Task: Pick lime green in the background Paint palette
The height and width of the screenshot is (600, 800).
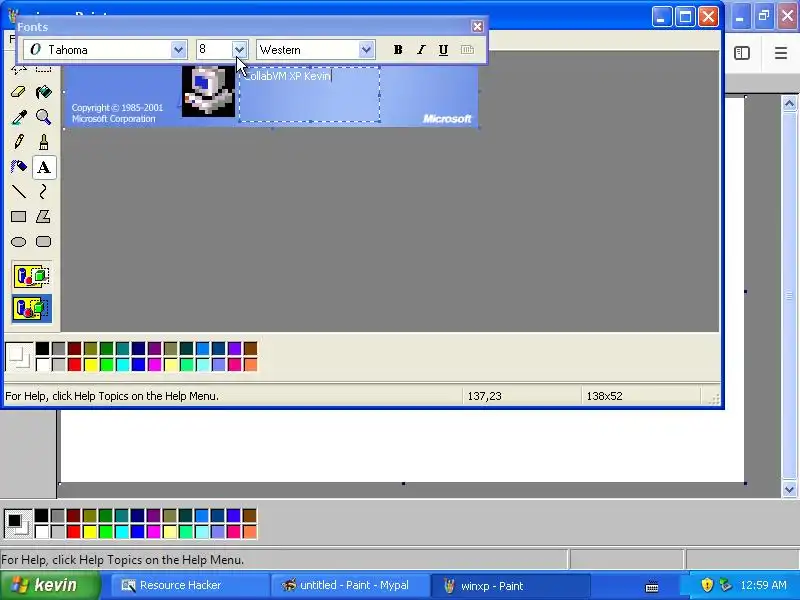Action: (x=106, y=532)
